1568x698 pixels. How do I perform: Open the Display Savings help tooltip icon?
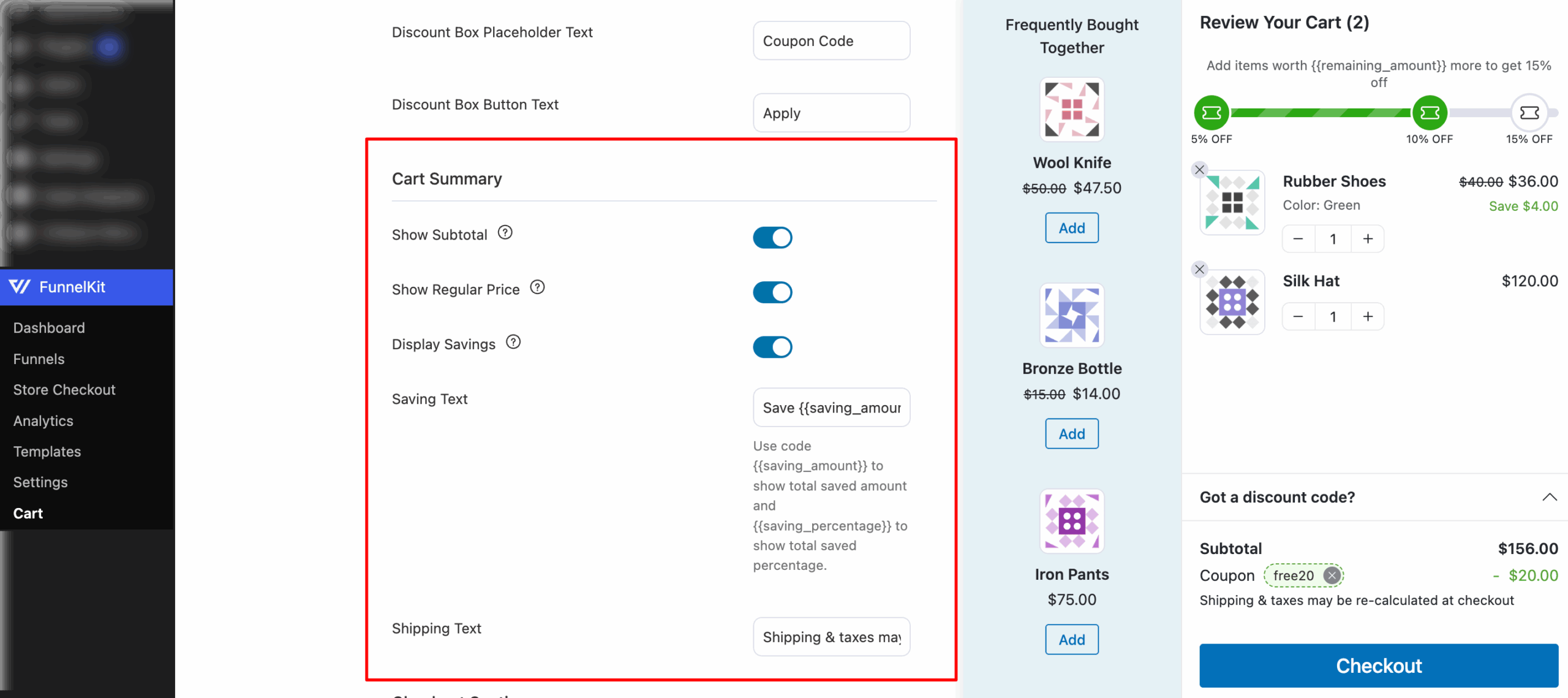pos(513,341)
